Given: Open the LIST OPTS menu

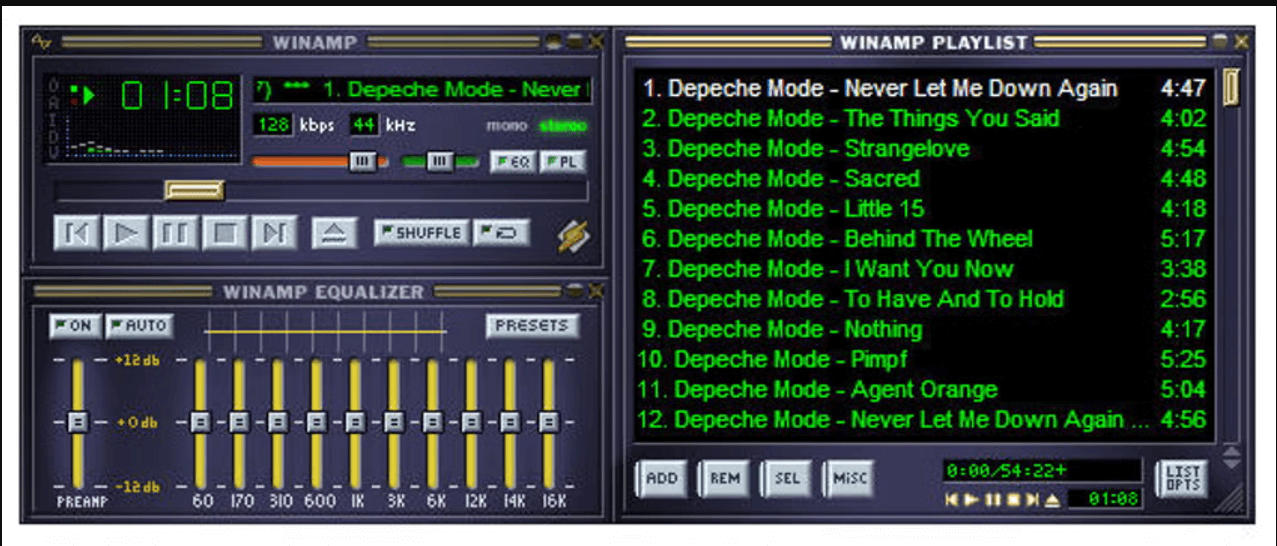Looking at the screenshot, I should pyautogui.click(x=1182, y=478).
